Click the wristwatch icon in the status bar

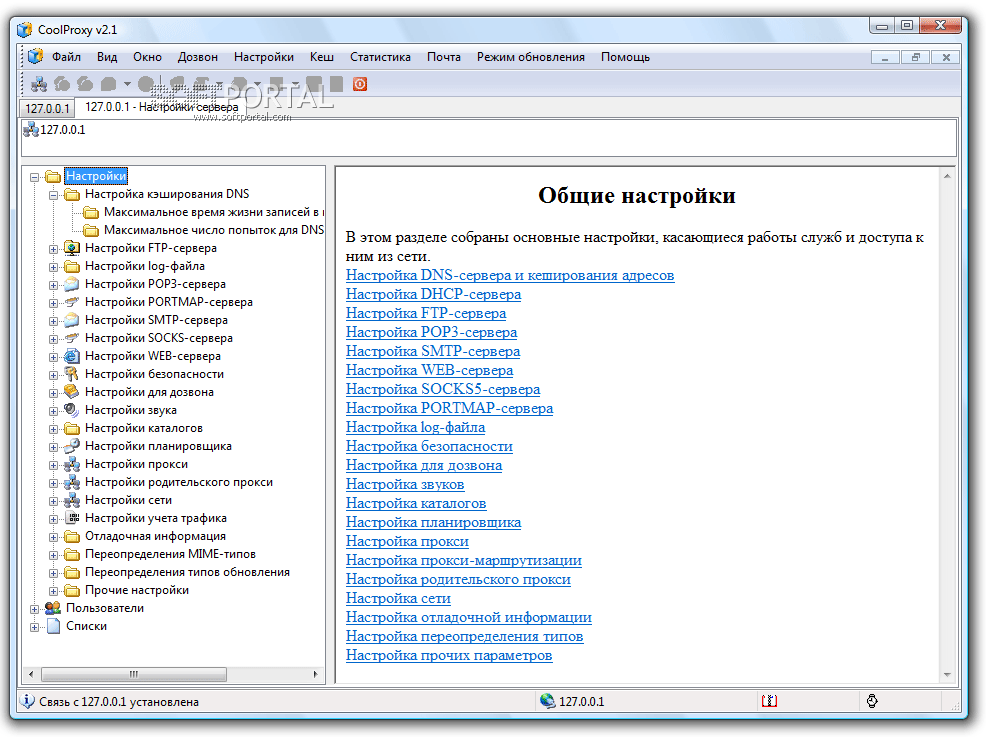872,701
